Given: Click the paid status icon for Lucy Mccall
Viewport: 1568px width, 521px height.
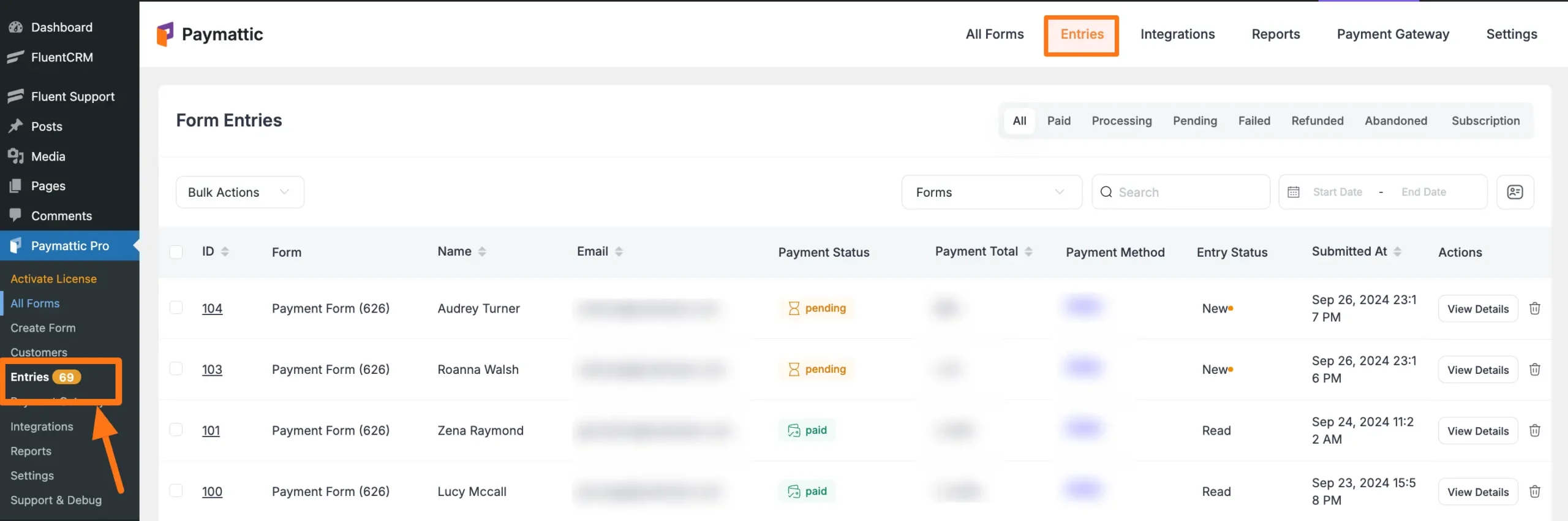Looking at the screenshot, I should [x=794, y=492].
